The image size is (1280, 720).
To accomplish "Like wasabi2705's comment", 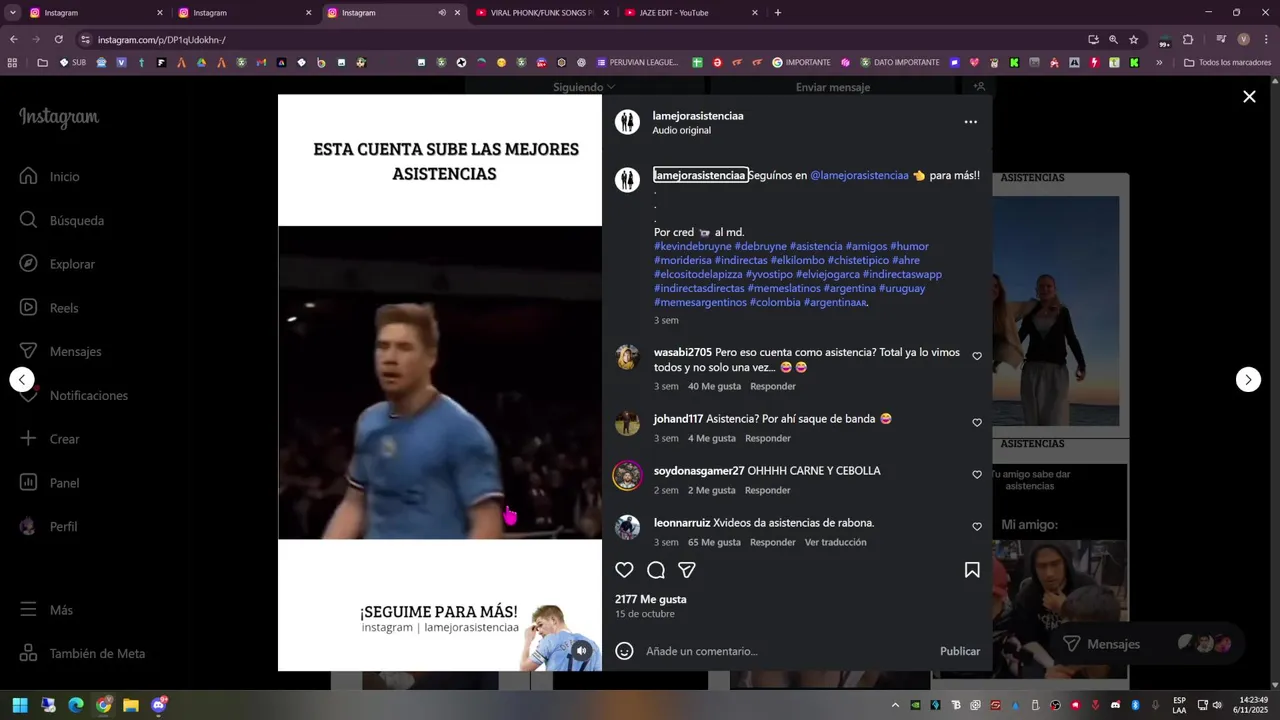I will (x=977, y=356).
